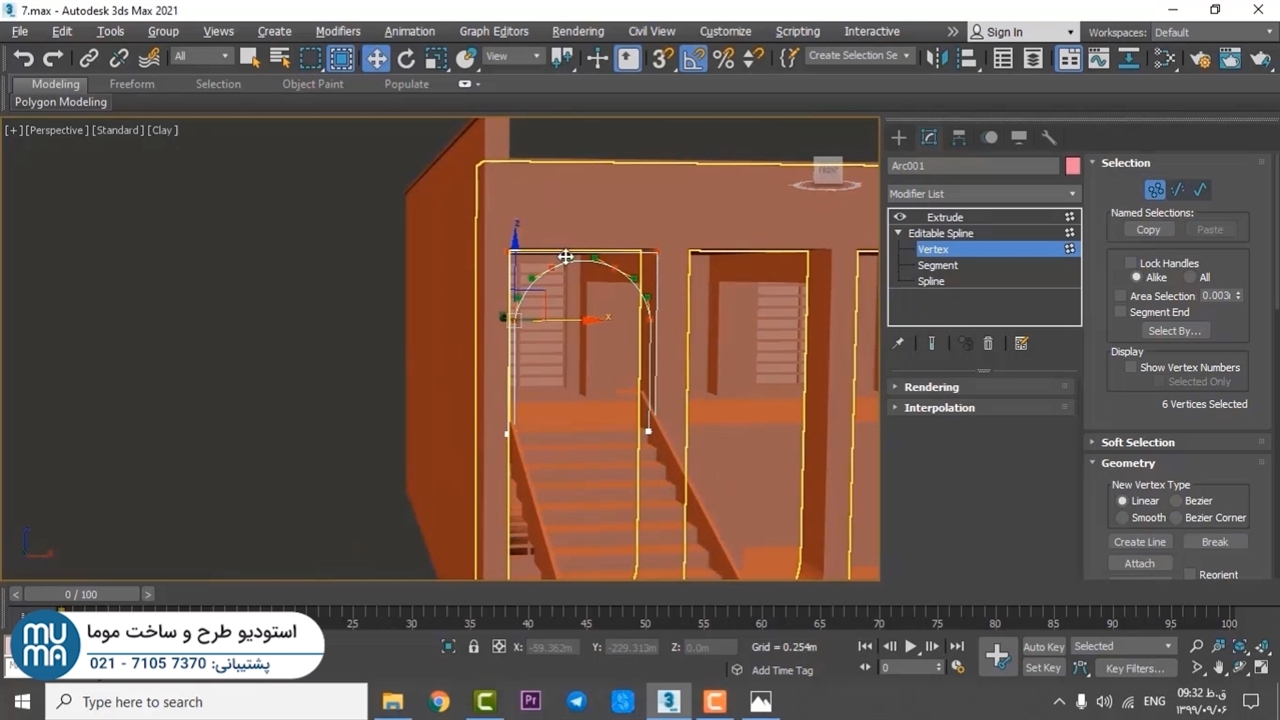This screenshot has width=1280, height=720.
Task: Select the Bezier new vertex type
Action: pyautogui.click(x=1176, y=501)
